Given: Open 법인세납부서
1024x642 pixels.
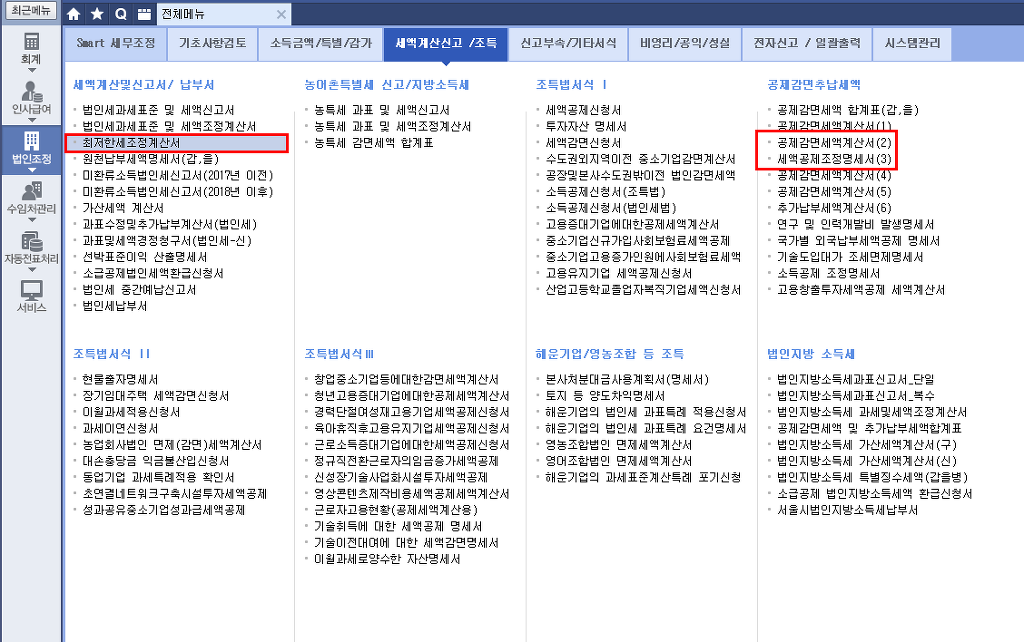Looking at the screenshot, I should pyautogui.click(x=114, y=306).
